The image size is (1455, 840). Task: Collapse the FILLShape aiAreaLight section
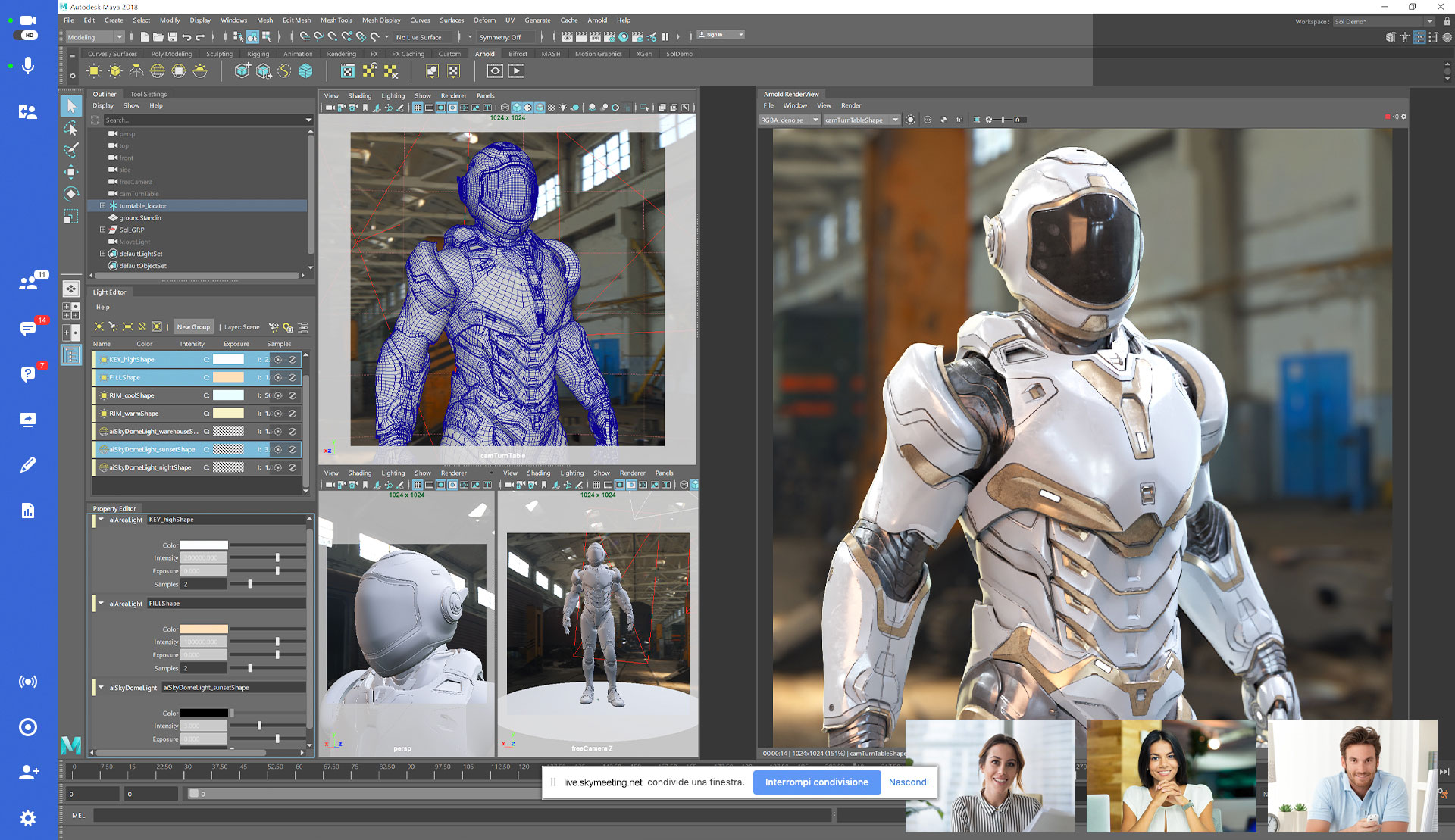click(101, 604)
